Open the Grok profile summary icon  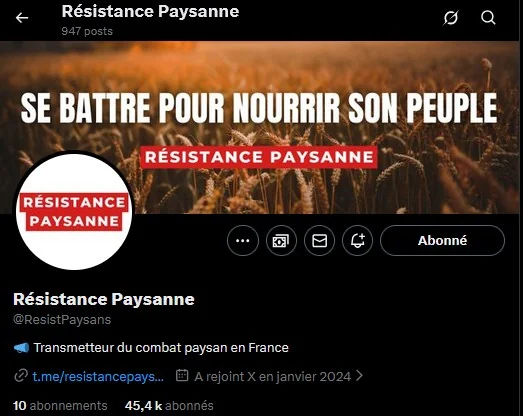pyautogui.click(x=451, y=18)
